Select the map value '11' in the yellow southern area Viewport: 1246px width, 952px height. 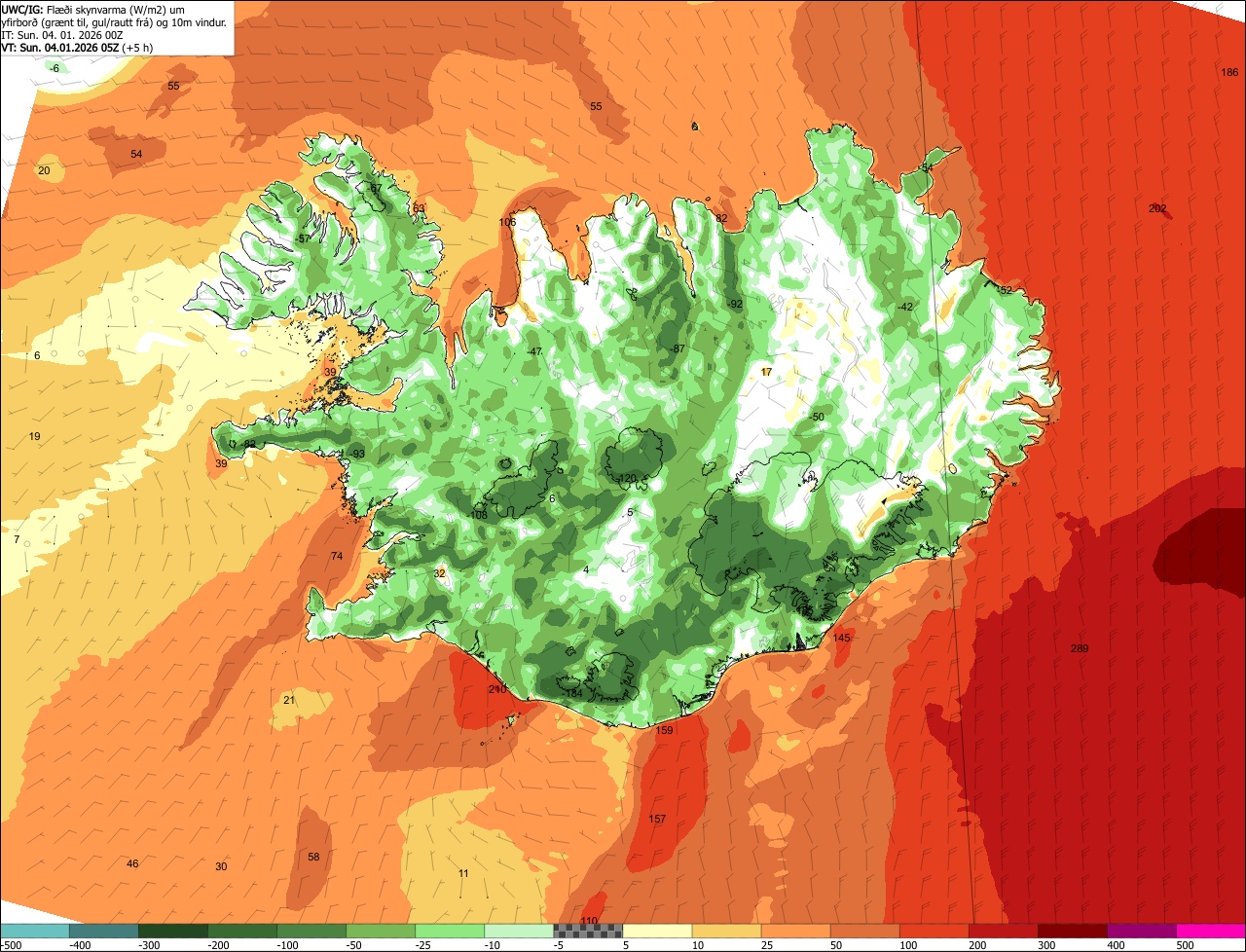tap(463, 874)
